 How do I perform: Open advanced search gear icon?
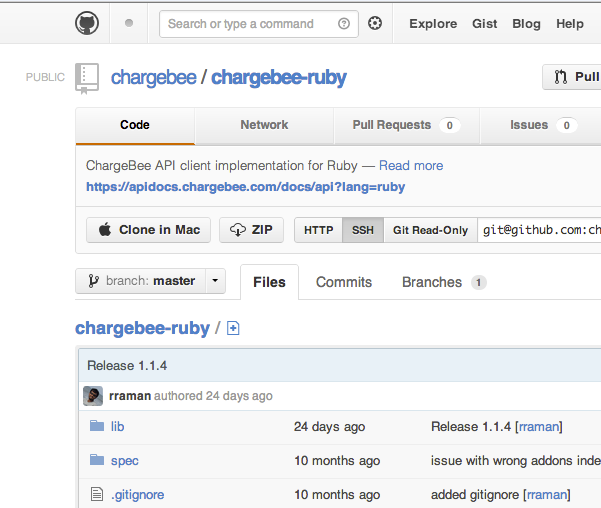point(375,23)
